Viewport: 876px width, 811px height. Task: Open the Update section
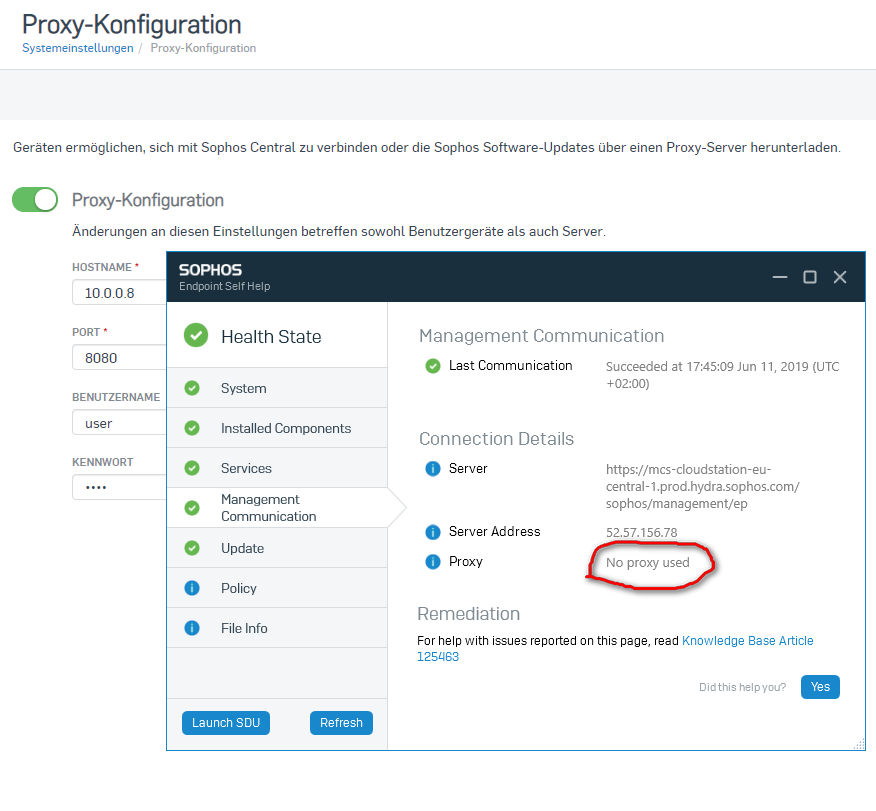point(277,548)
